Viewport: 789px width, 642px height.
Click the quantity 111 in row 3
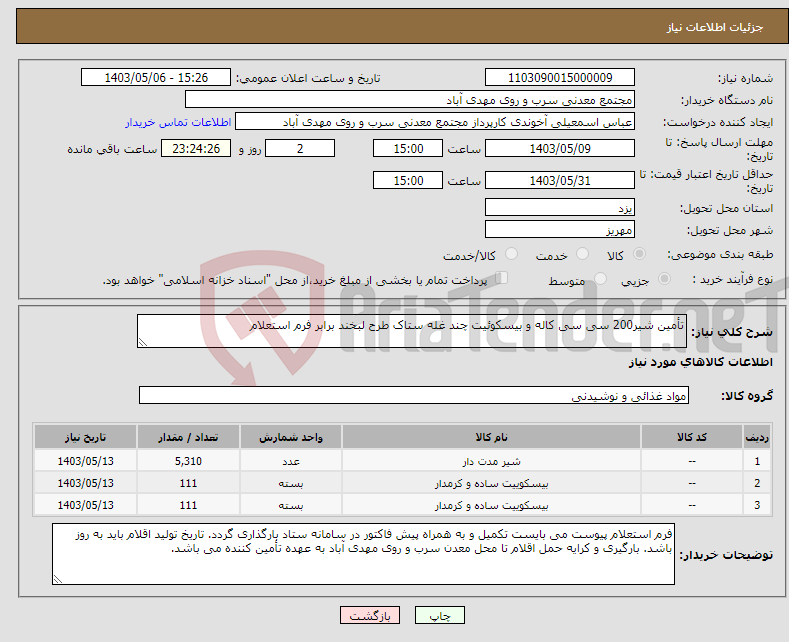tap(188, 505)
